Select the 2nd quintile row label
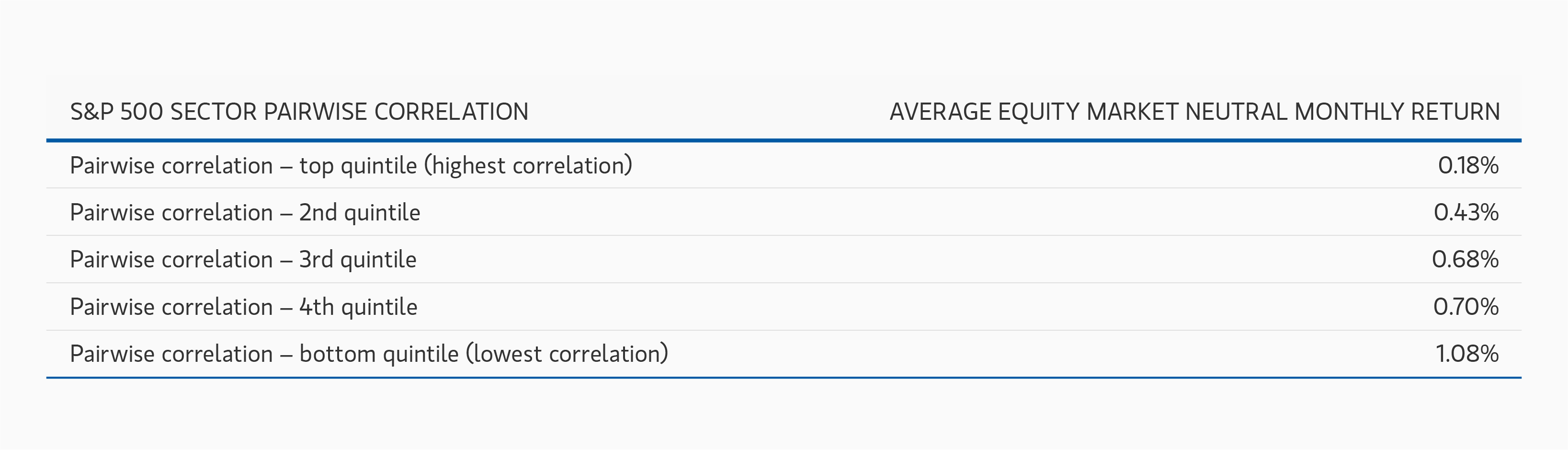The width and height of the screenshot is (1568, 450). pyautogui.click(x=245, y=212)
